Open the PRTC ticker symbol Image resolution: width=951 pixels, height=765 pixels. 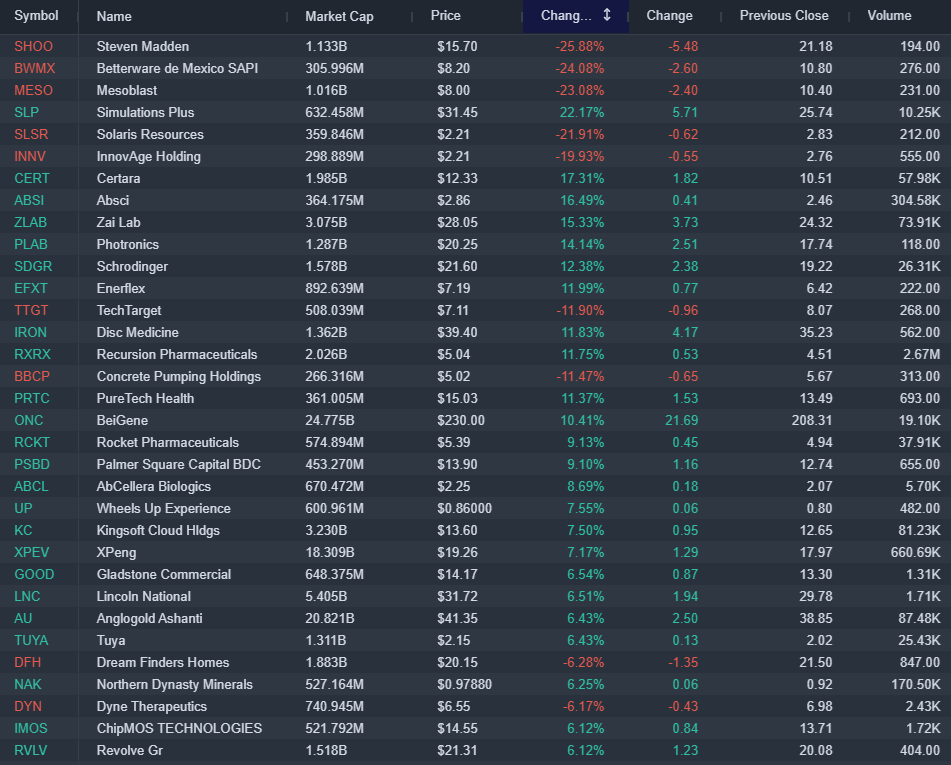coord(32,398)
